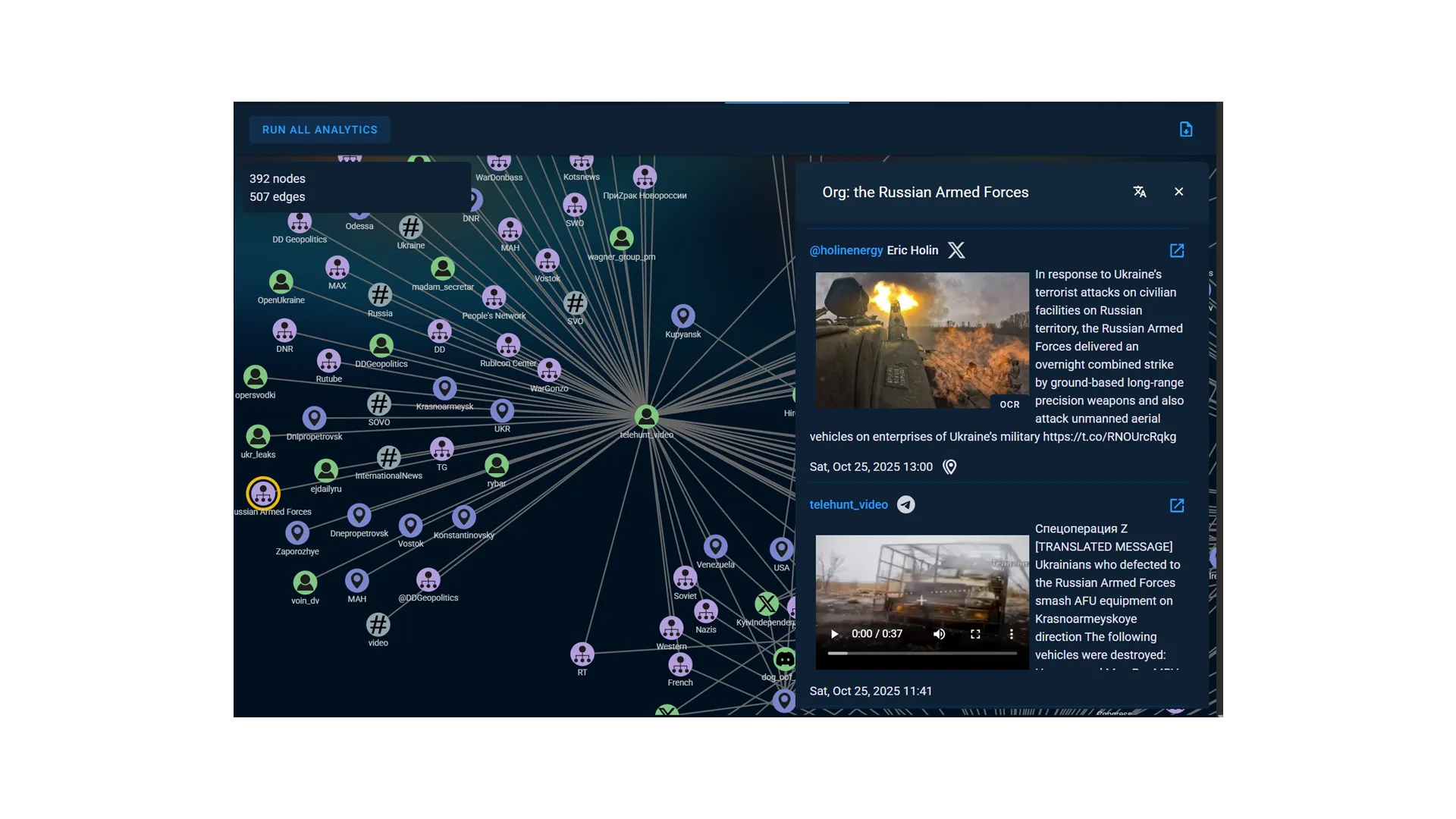Select the telehunt_video hub node
Viewport: 1456px width, 819px height.
point(646,416)
